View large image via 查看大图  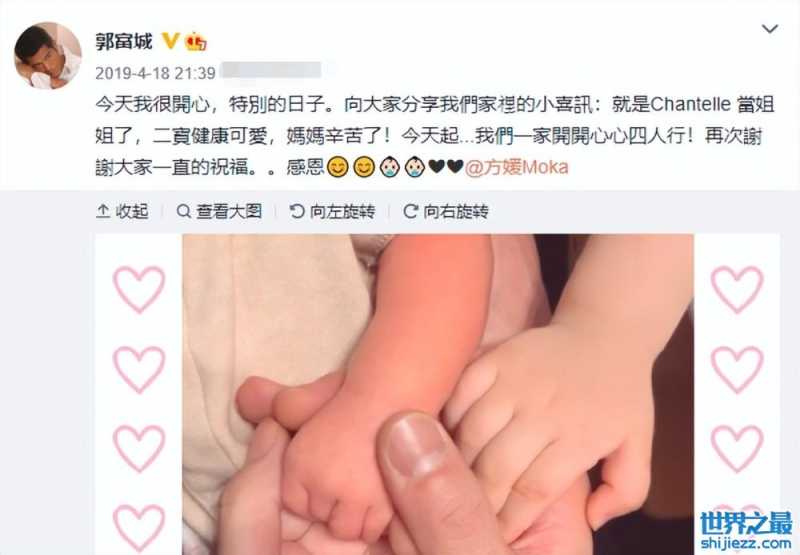pyautogui.click(x=219, y=211)
